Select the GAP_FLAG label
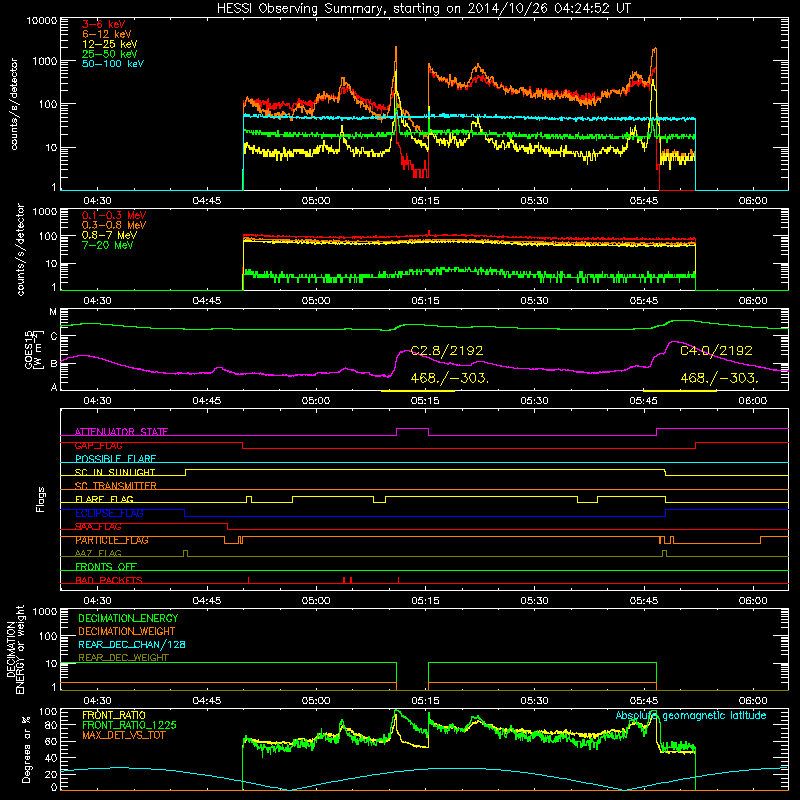Viewport: 800px width, 800px height. point(98,445)
